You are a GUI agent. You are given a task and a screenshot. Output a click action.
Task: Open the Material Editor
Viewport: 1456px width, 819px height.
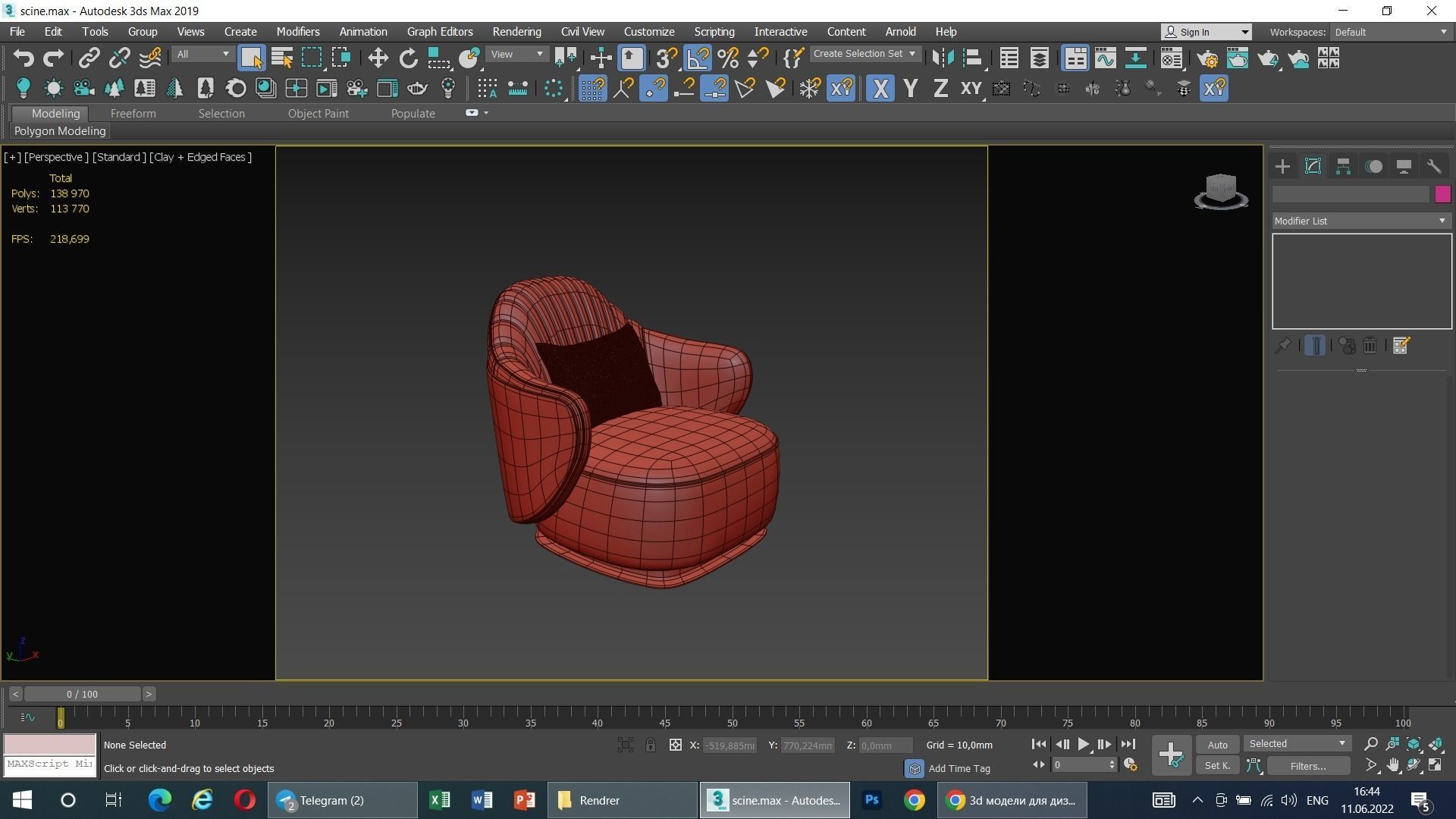[x=1172, y=58]
